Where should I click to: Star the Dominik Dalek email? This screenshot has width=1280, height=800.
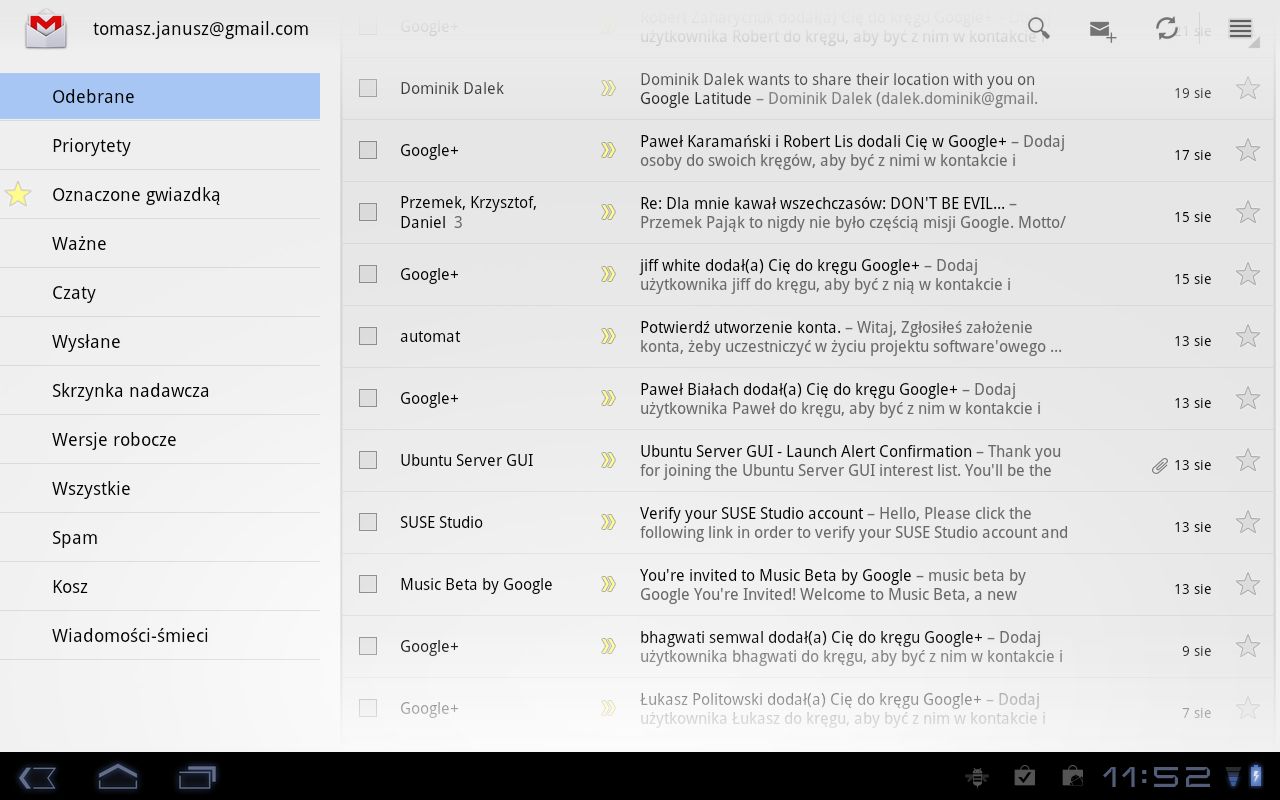1247,89
